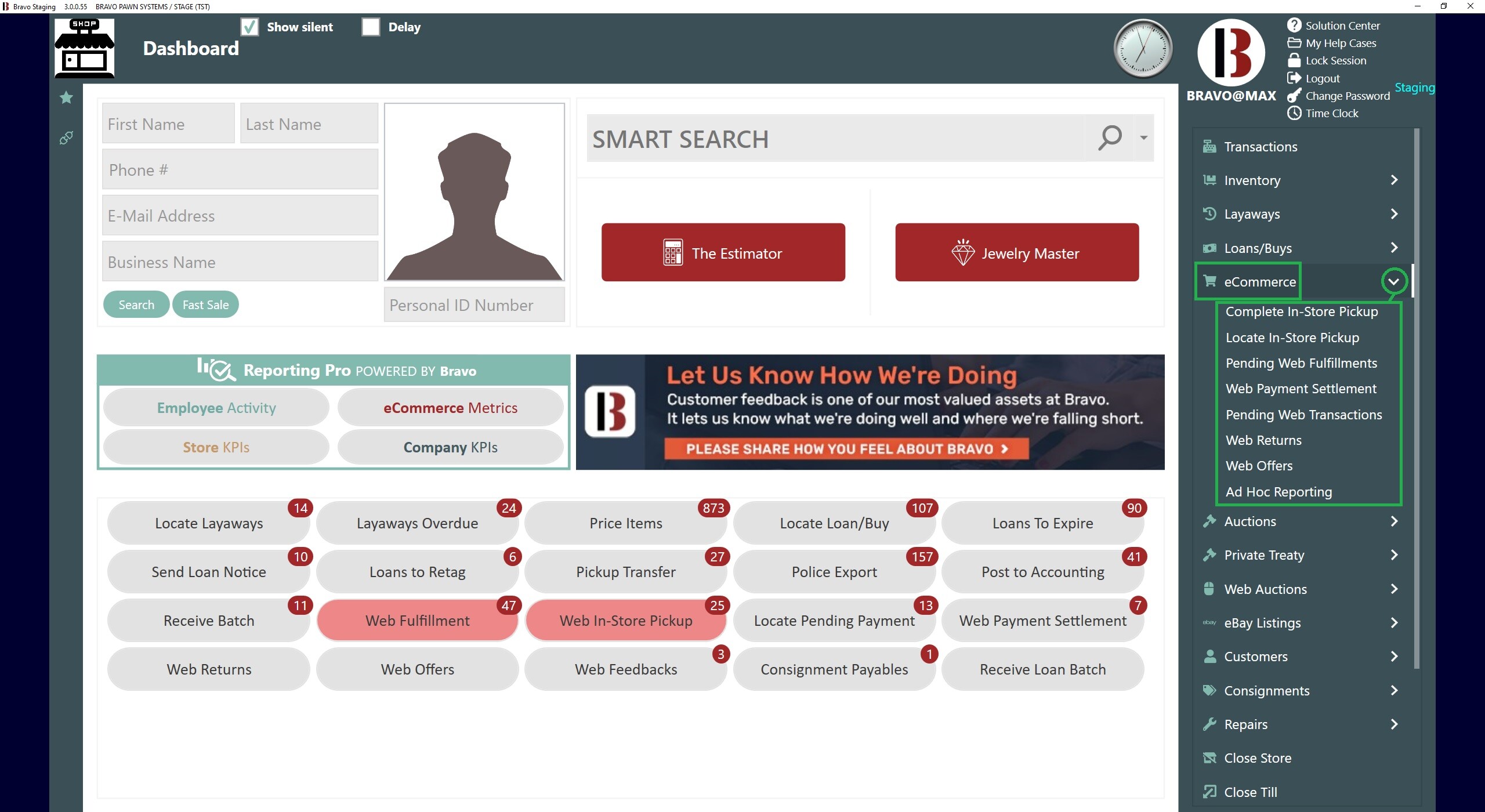The image size is (1485, 812).
Task: Click the Web Fulfillment tile
Action: tap(417, 621)
